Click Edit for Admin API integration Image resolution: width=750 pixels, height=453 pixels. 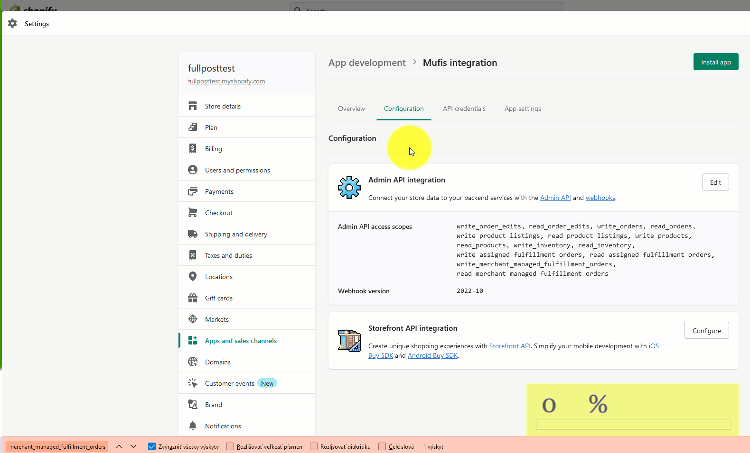[715, 182]
